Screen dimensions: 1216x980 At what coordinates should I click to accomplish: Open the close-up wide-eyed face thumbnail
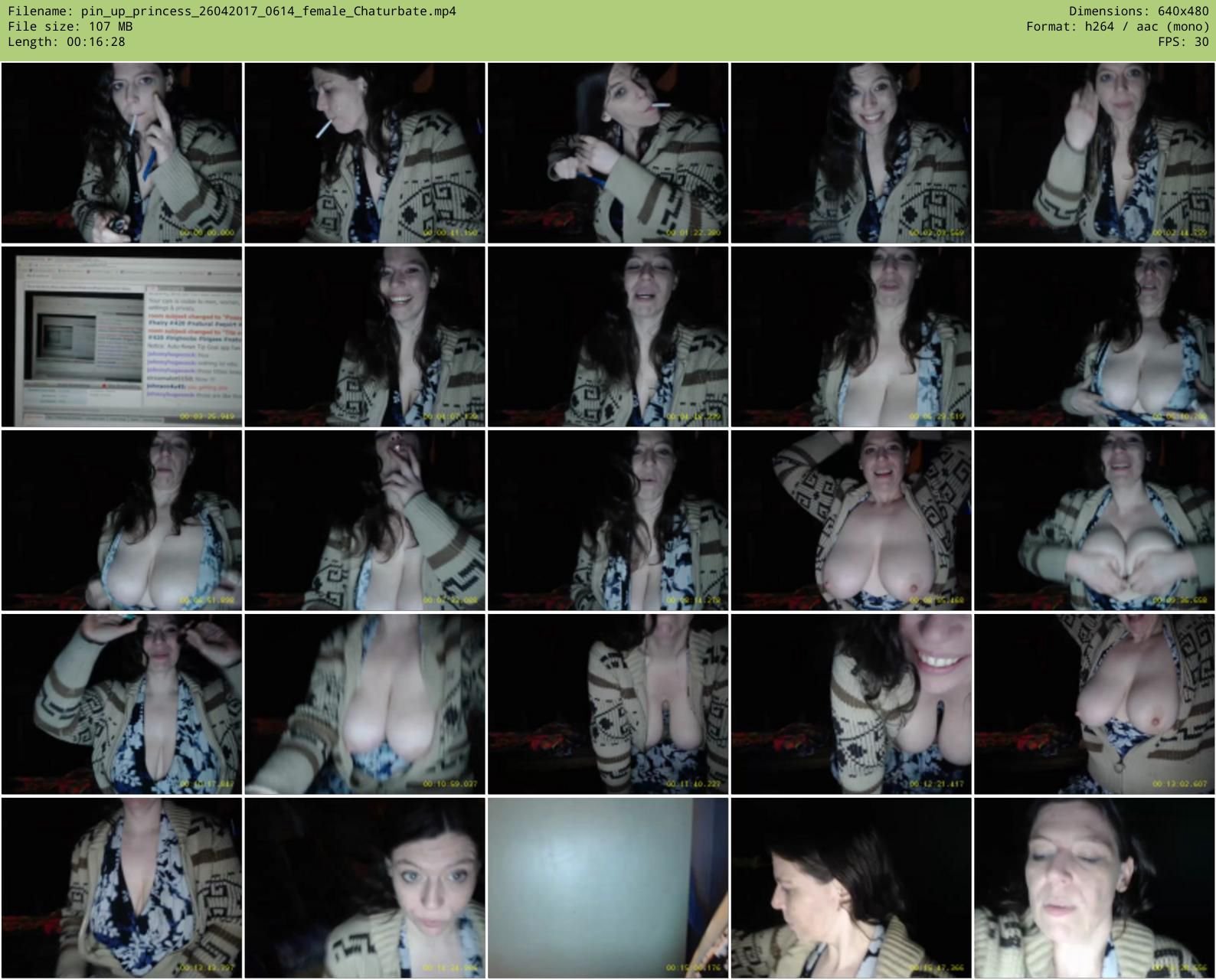coord(364,888)
